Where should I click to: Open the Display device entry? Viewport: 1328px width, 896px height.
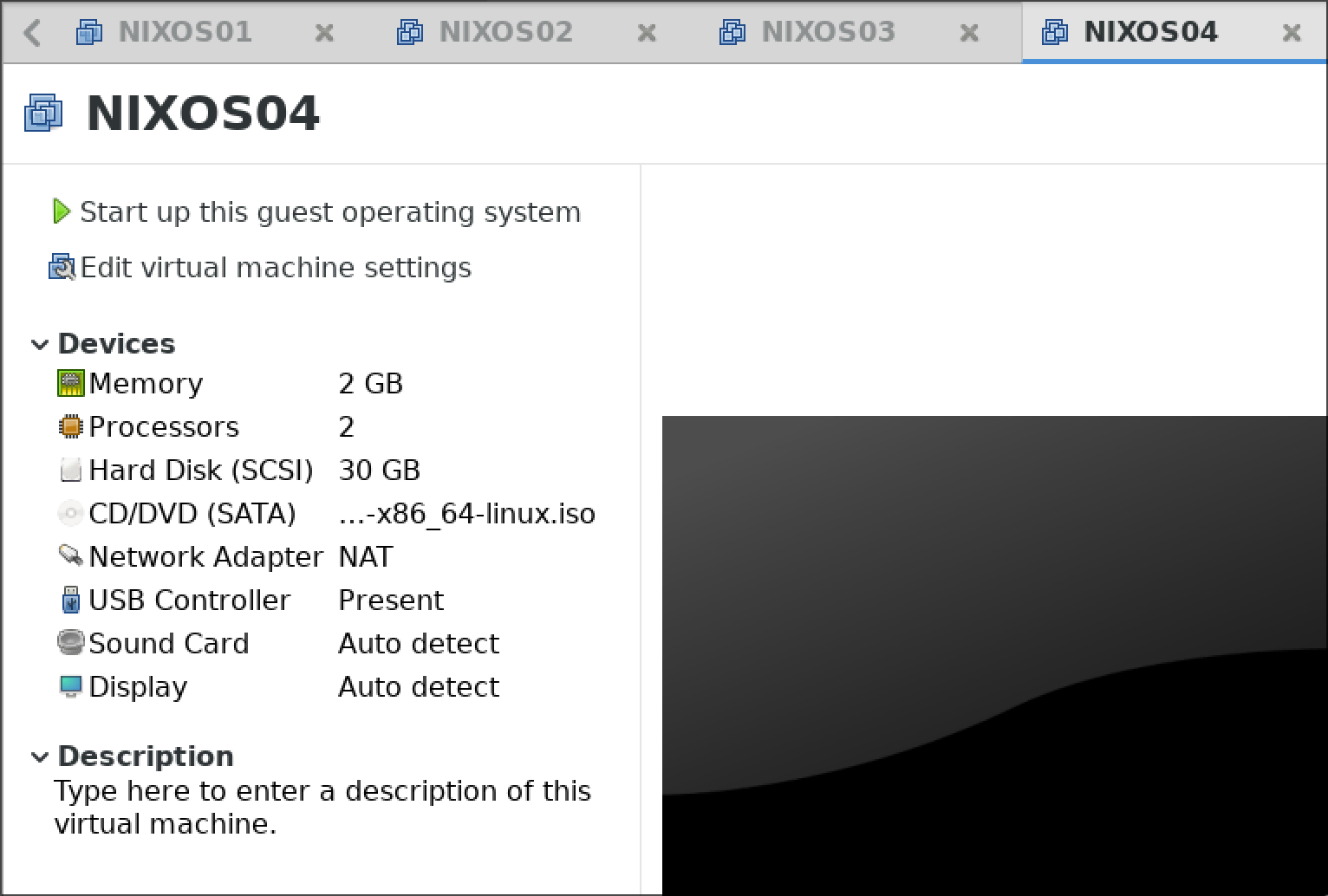coord(138,686)
